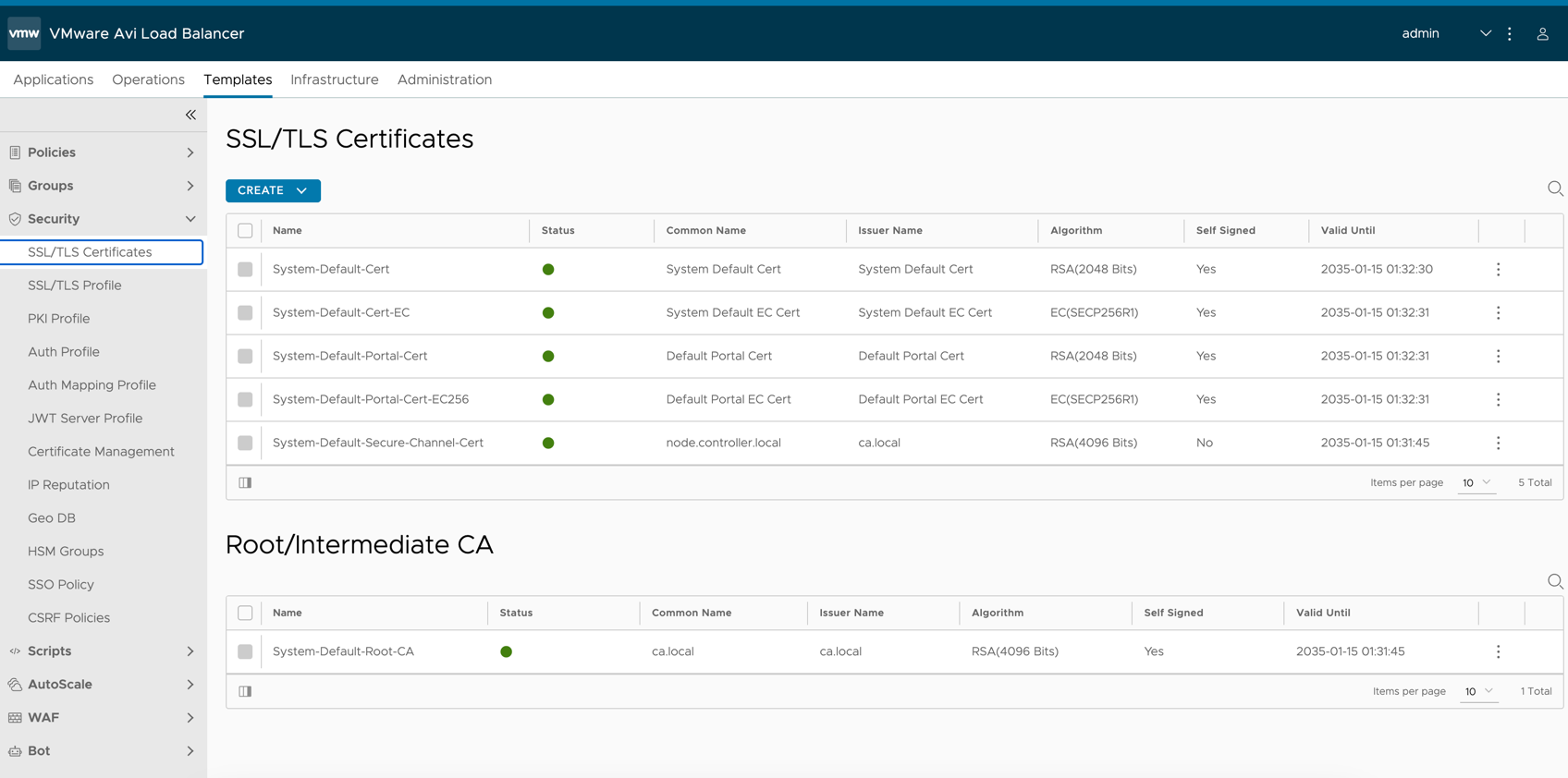Check the select-all box in certificates table
Viewport: 1568px width, 778px height.
point(245,230)
